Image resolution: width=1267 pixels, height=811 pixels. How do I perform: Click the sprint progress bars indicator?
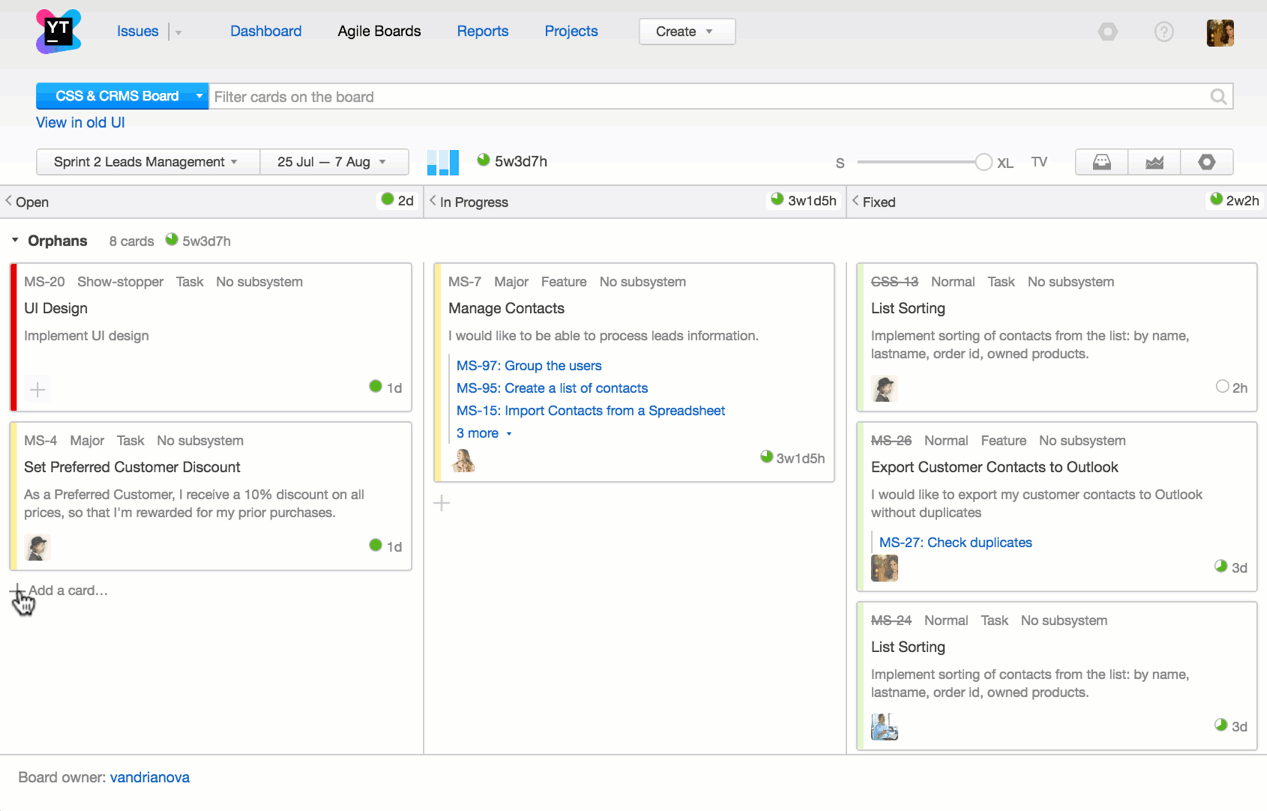pyautogui.click(x=442, y=161)
